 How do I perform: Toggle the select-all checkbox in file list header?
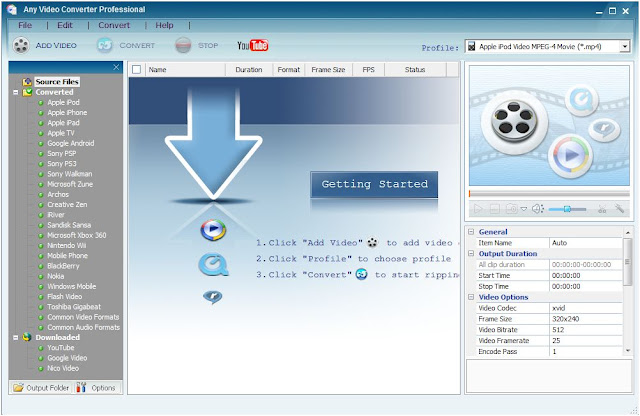point(137,70)
